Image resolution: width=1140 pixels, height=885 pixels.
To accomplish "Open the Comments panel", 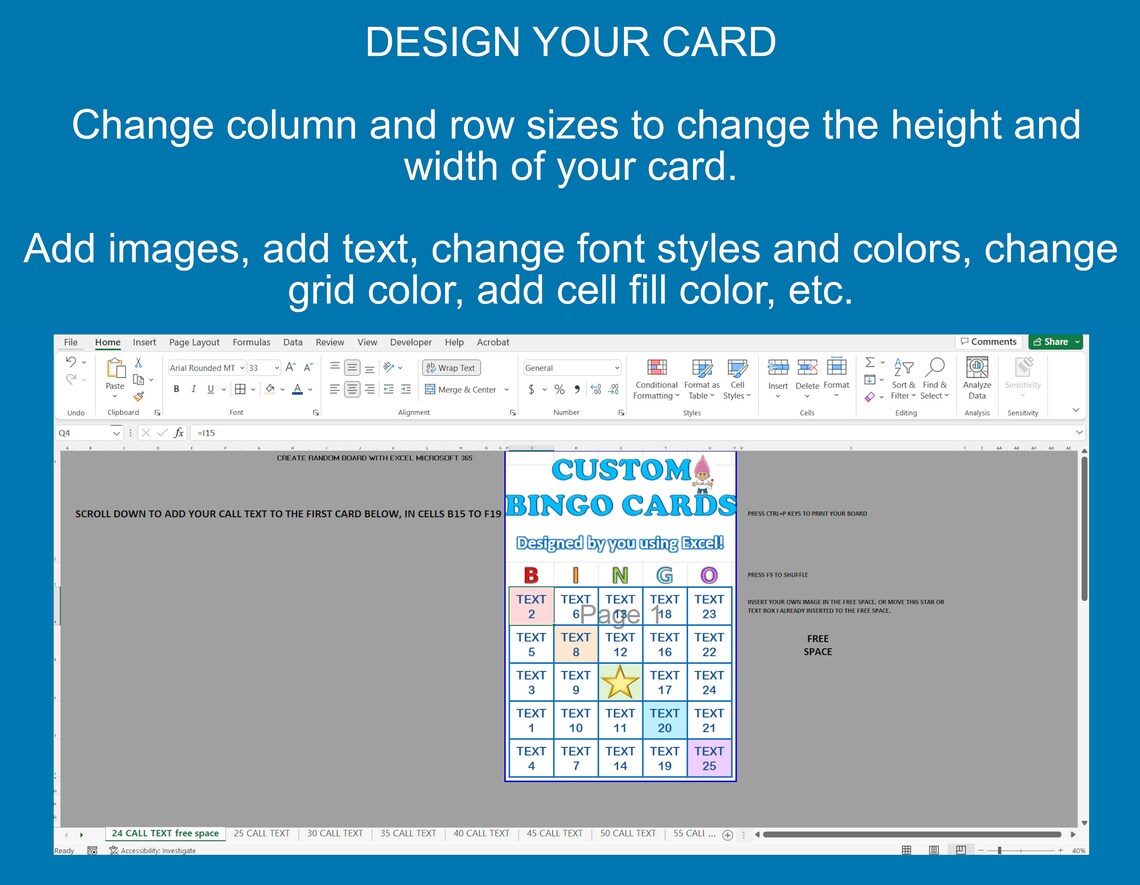I will [x=989, y=341].
